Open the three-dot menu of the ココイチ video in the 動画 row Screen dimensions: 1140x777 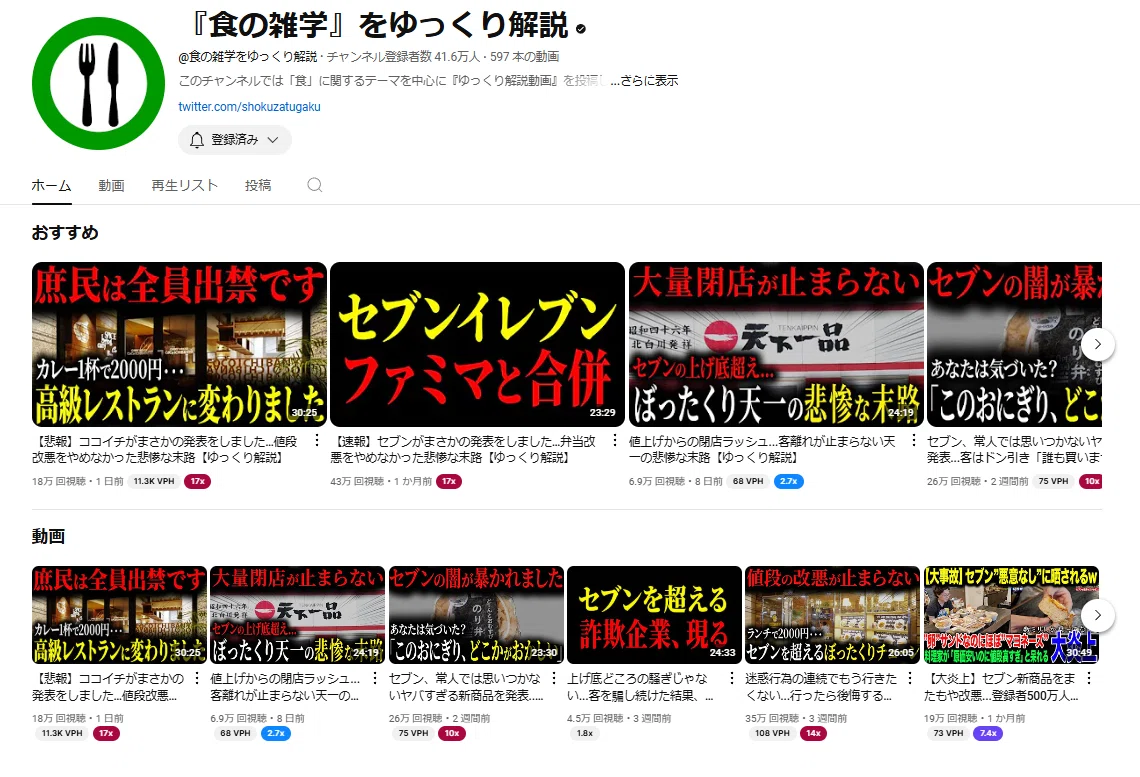click(x=197, y=678)
